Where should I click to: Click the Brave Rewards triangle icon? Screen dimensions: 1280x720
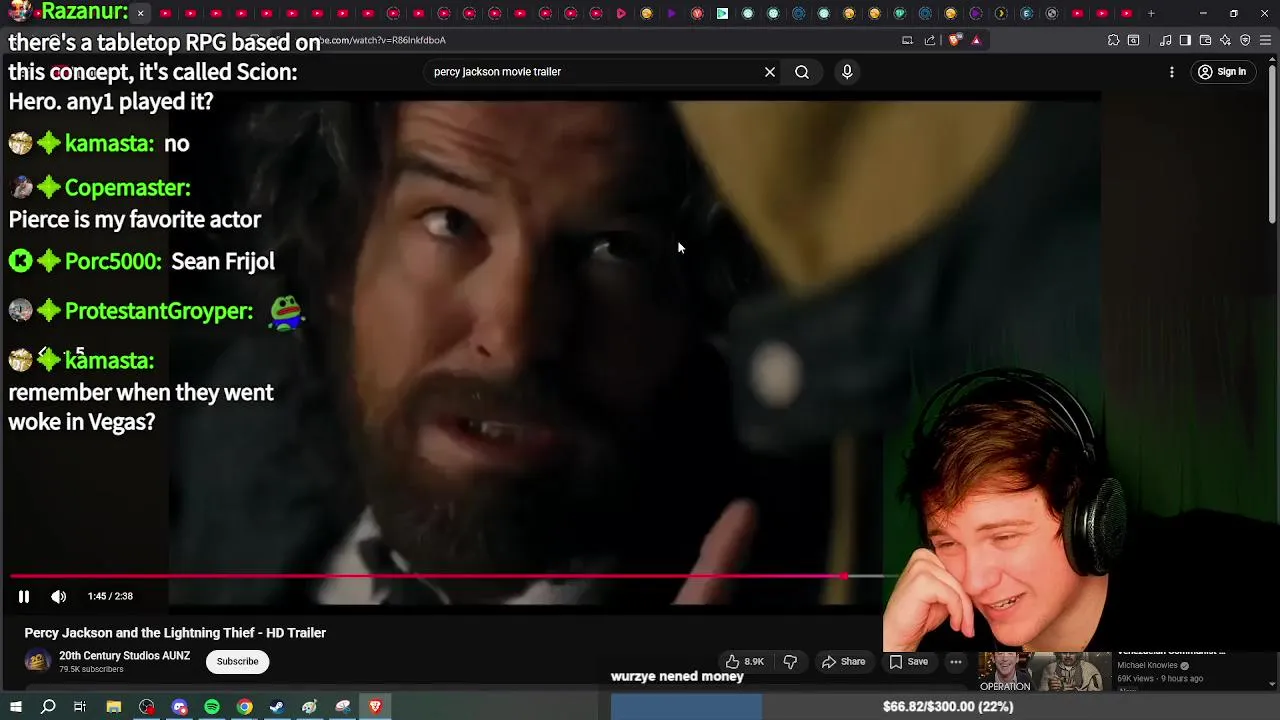point(976,40)
